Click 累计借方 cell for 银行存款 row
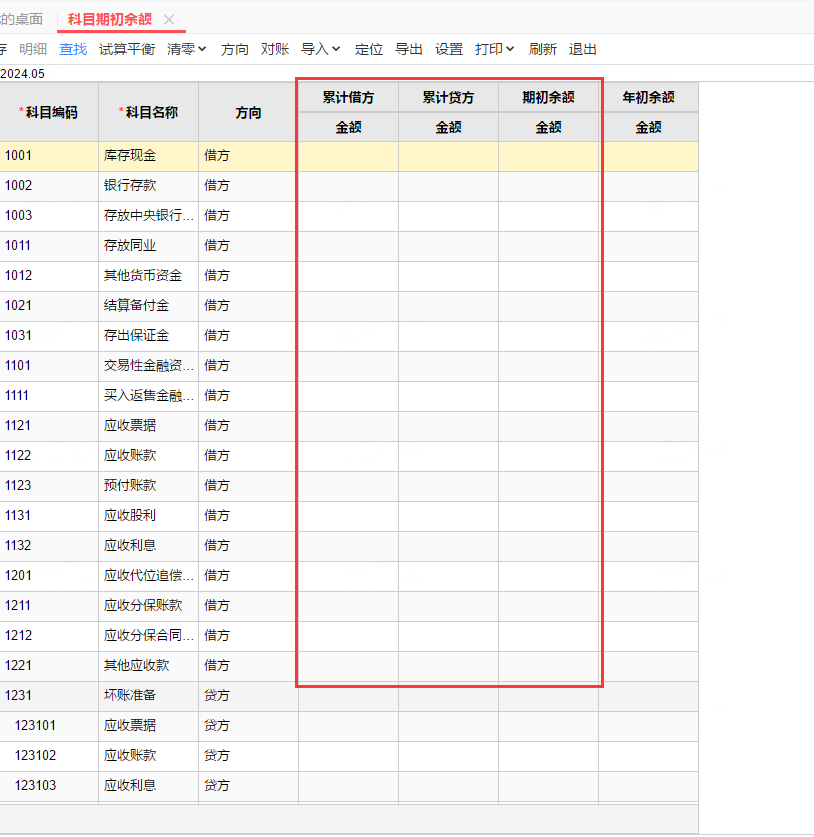Image resolution: width=814 pixels, height=837 pixels. 348,186
